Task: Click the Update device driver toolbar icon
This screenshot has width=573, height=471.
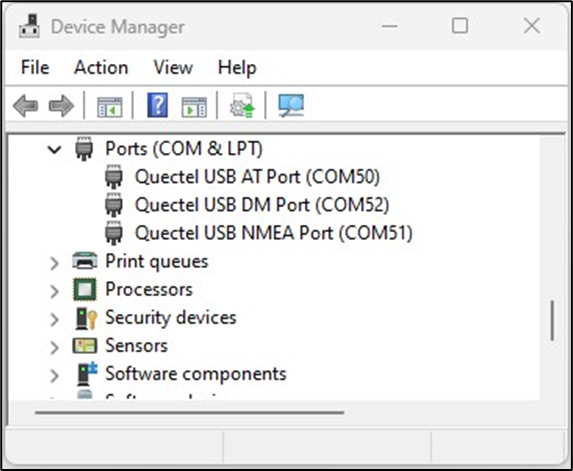Action: click(242, 105)
